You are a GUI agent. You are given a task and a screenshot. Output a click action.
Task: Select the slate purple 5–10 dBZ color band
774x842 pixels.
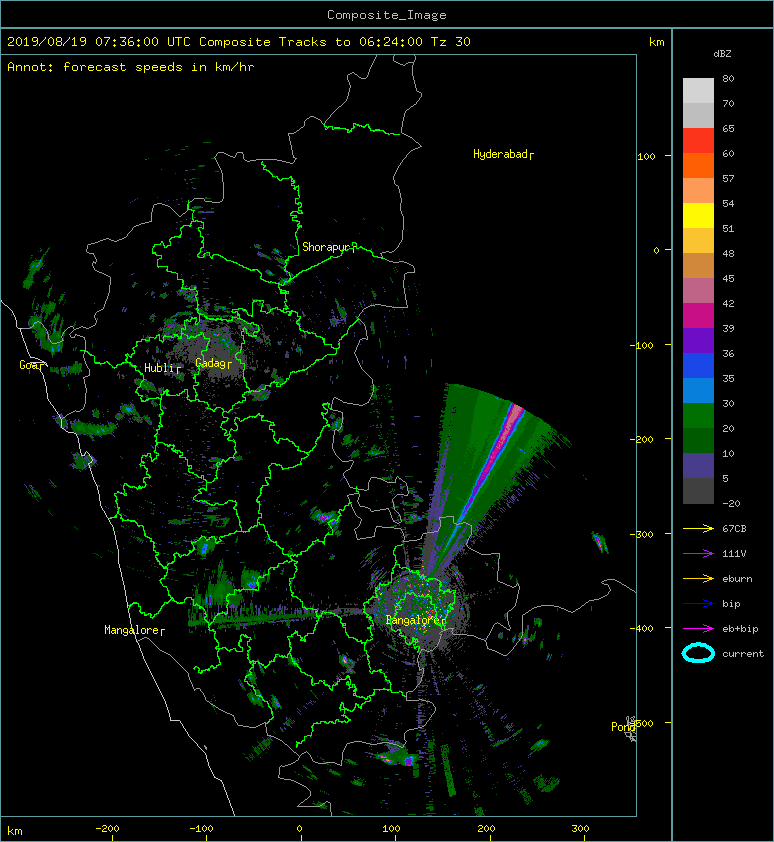coord(698,466)
